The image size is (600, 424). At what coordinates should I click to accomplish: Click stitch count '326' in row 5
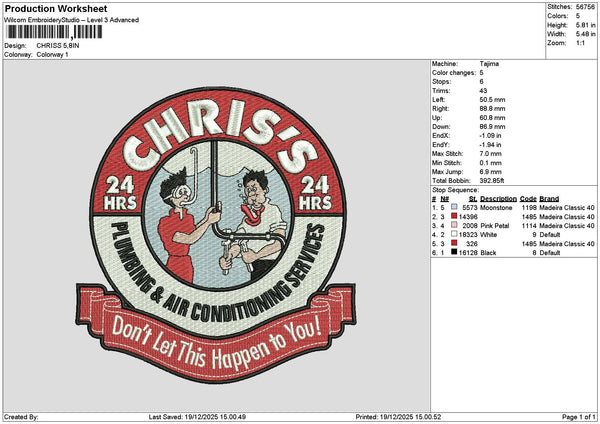pyautogui.click(x=471, y=244)
